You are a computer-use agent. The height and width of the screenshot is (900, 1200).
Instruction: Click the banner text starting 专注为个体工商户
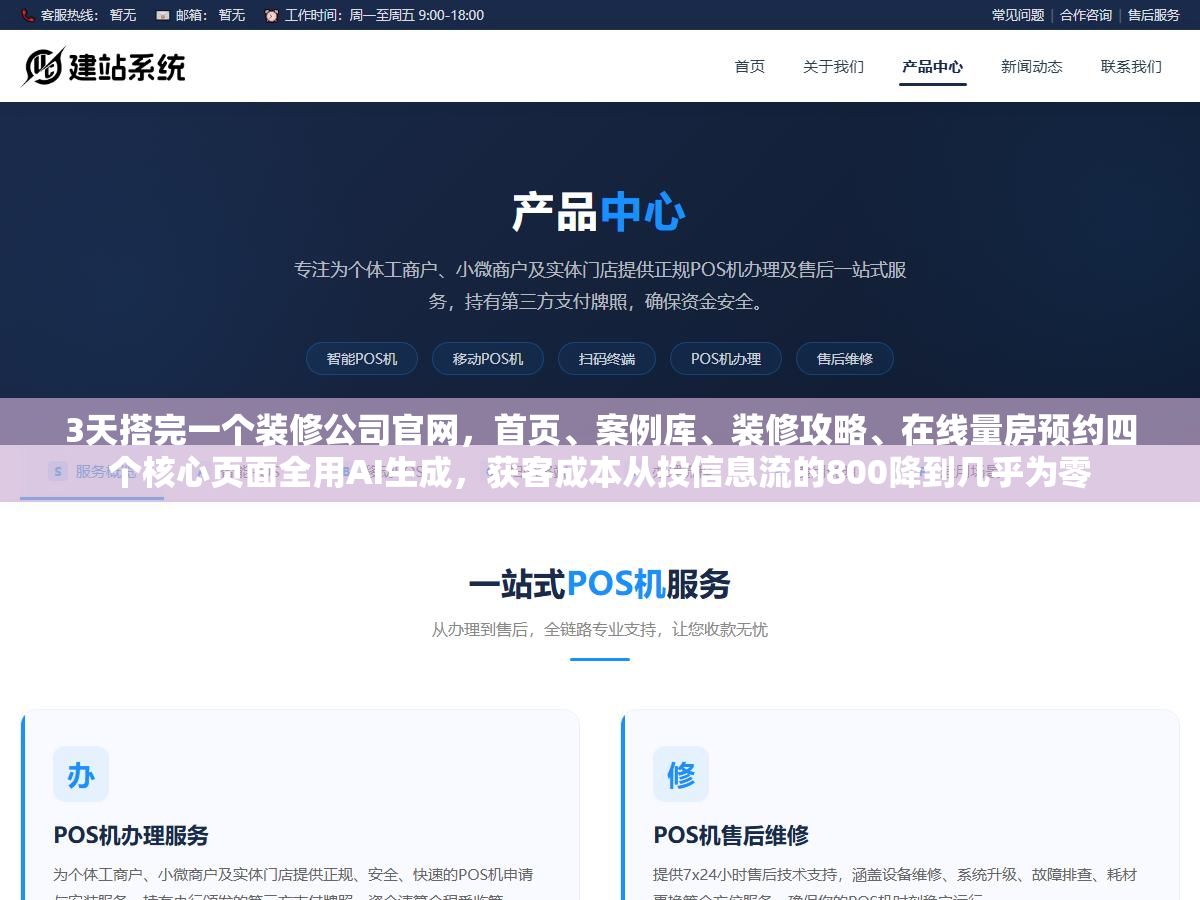click(x=600, y=285)
